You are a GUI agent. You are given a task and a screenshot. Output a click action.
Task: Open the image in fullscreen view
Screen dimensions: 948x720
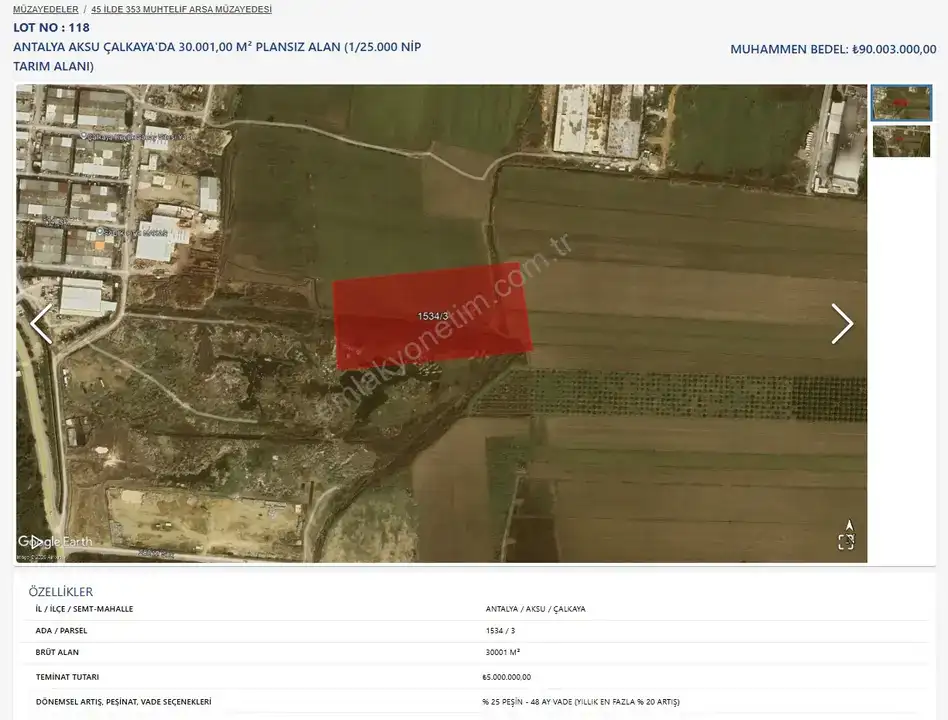846,542
